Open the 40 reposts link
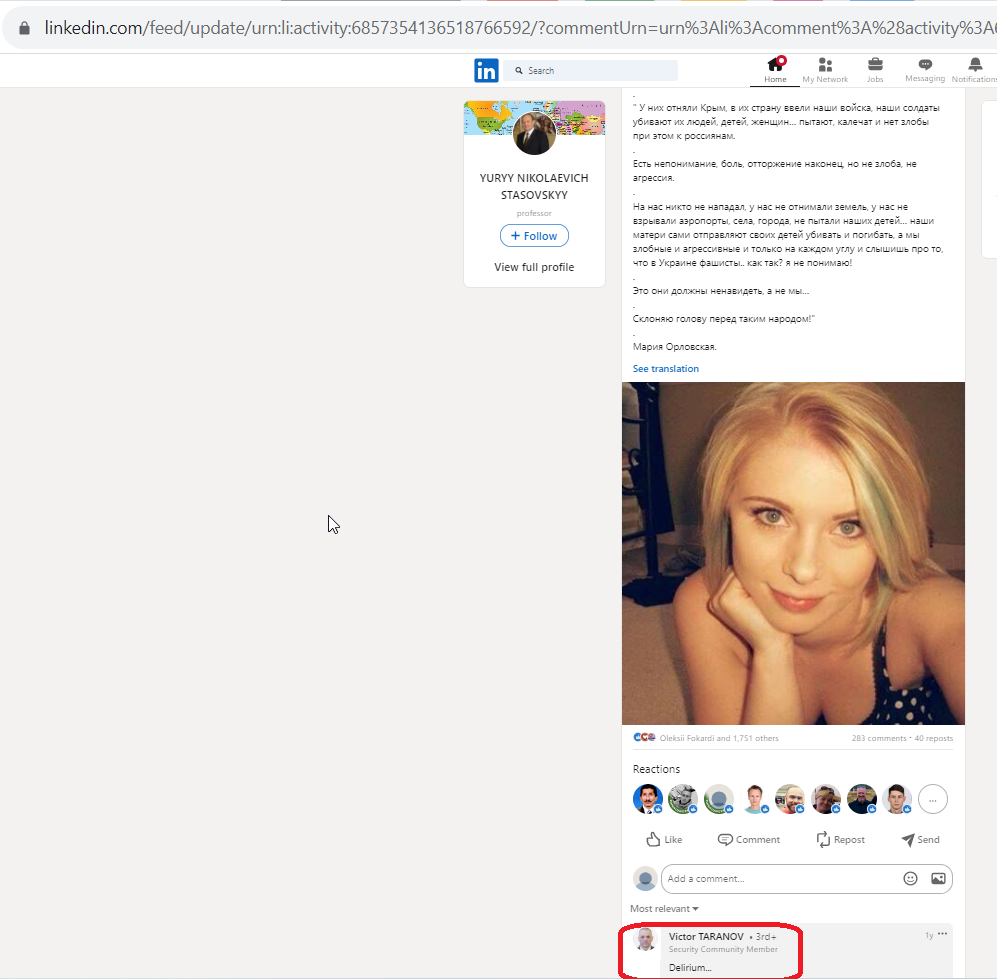The height and width of the screenshot is (979, 997). pos(933,738)
